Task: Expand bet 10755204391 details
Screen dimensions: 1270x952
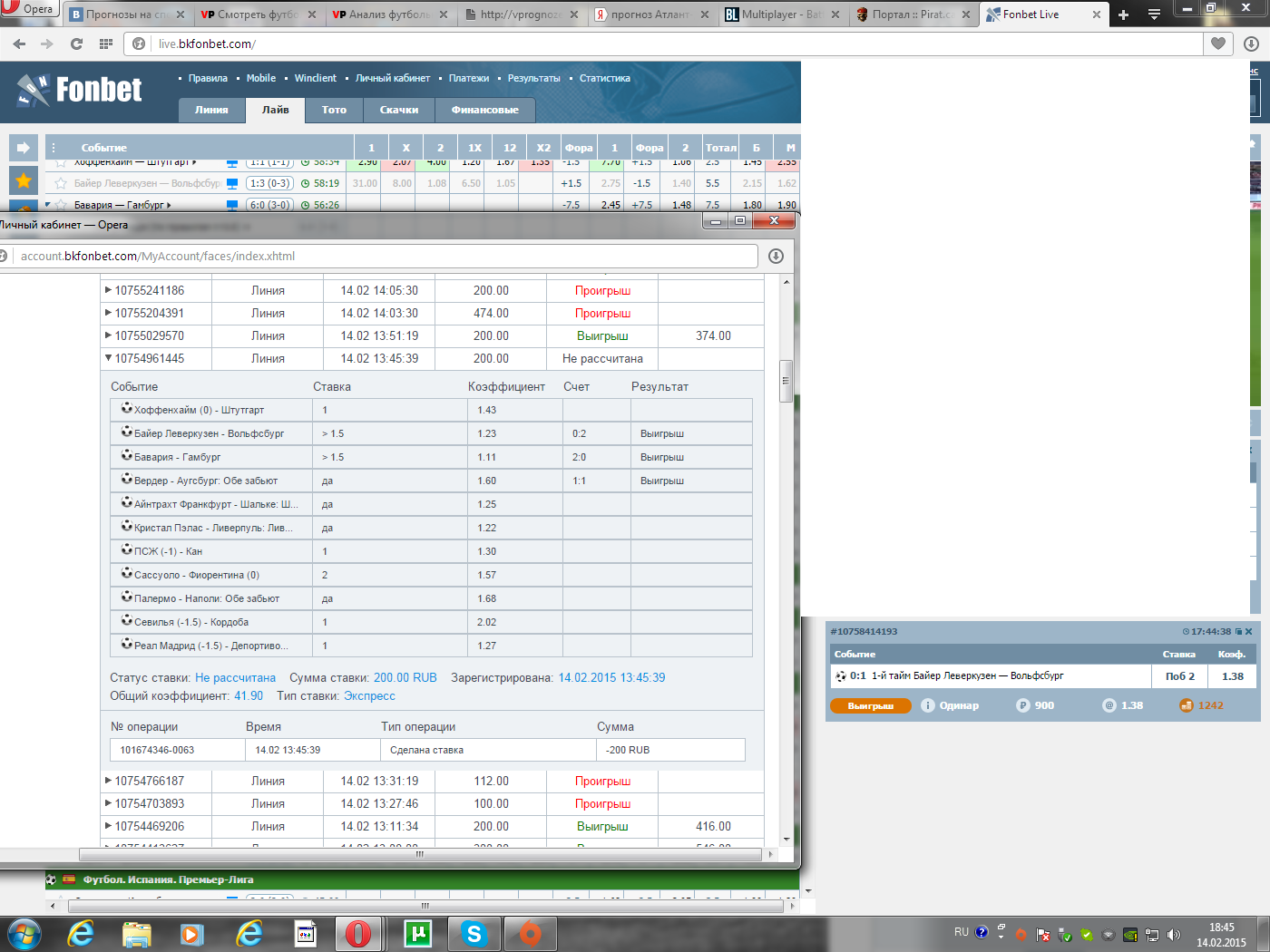Action: point(108,313)
